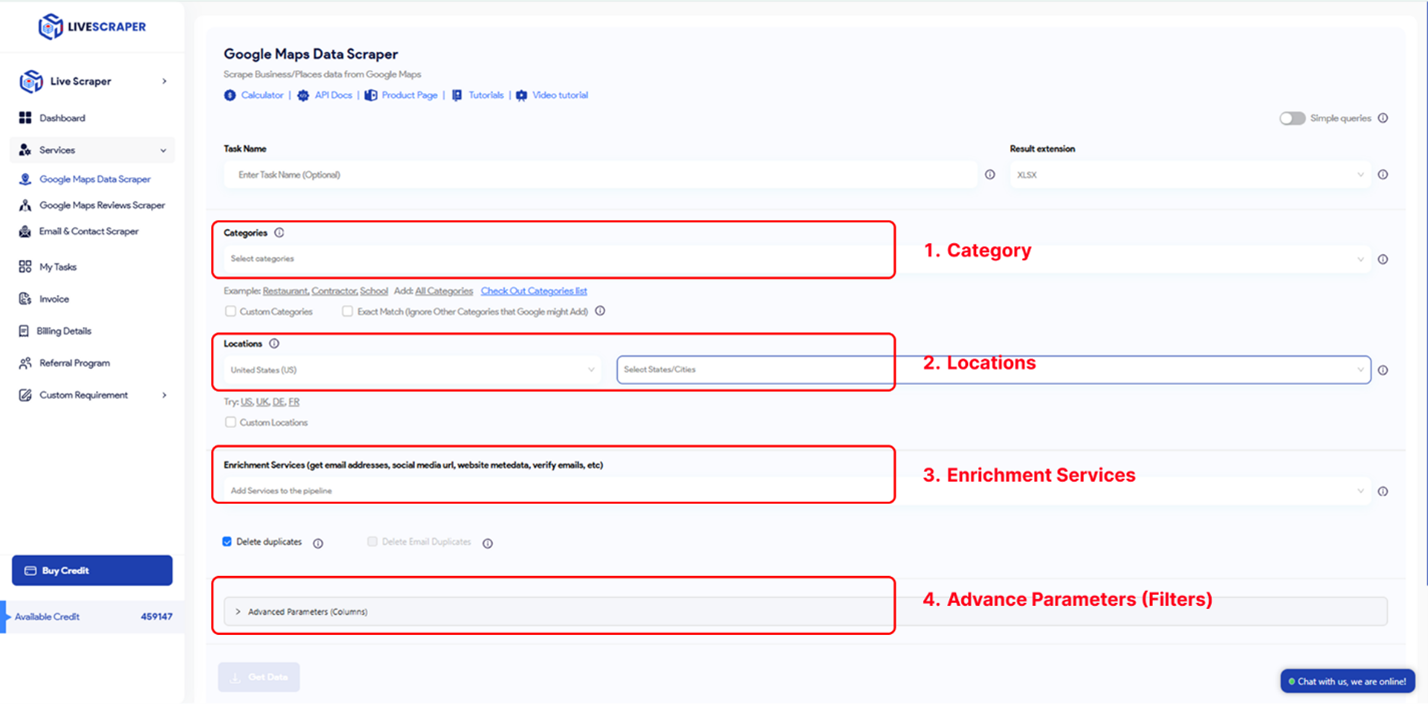1428x704 pixels.
Task: Open the Result extension XLSX dropdown
Action: pyautogui.click(x=1190, y=175)
